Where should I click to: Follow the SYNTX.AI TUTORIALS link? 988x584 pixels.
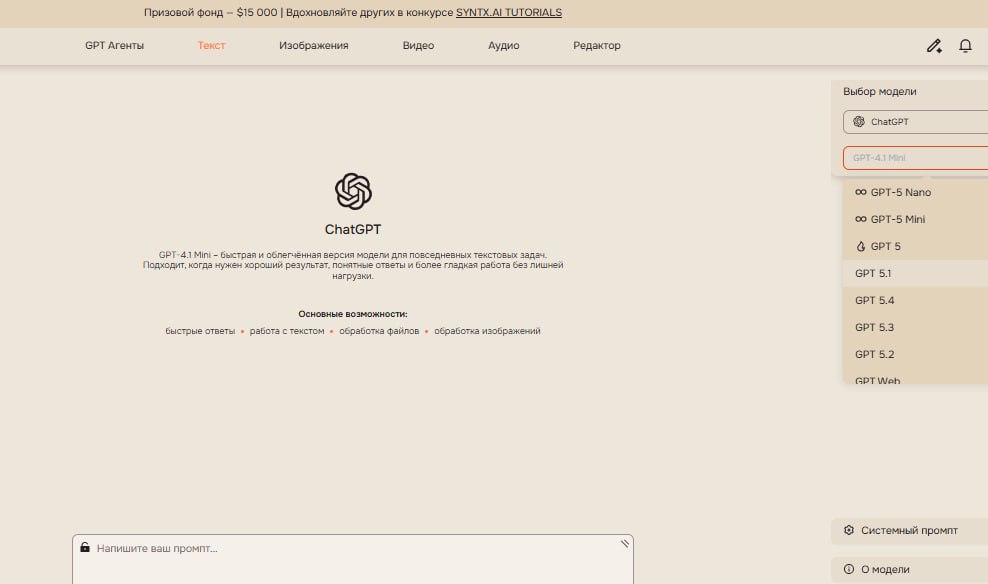pos(508,13)
